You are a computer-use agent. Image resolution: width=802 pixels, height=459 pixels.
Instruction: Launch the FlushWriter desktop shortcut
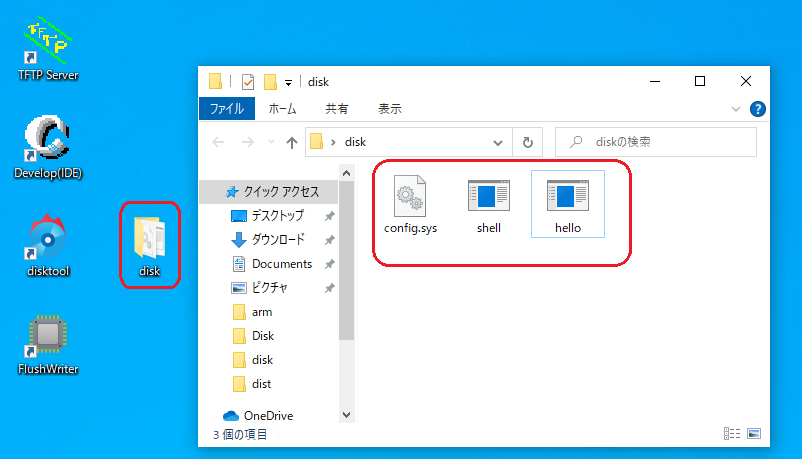pyautogui.click(x=48, y=344)
